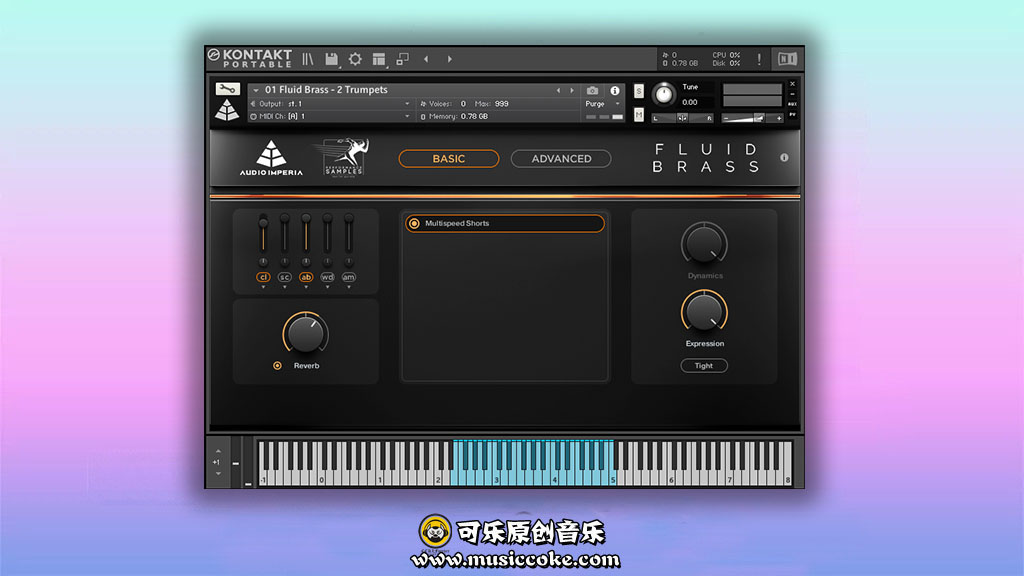This screenshot has width=1024, height=576.
Task: Toggle the ab microphone on/off
Action: 306,277
